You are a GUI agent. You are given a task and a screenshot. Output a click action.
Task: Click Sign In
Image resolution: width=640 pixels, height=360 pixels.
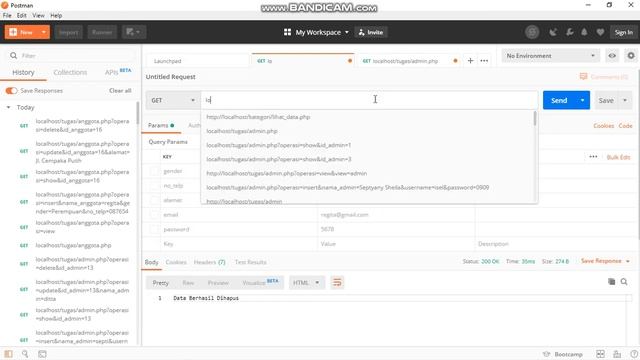623,32
